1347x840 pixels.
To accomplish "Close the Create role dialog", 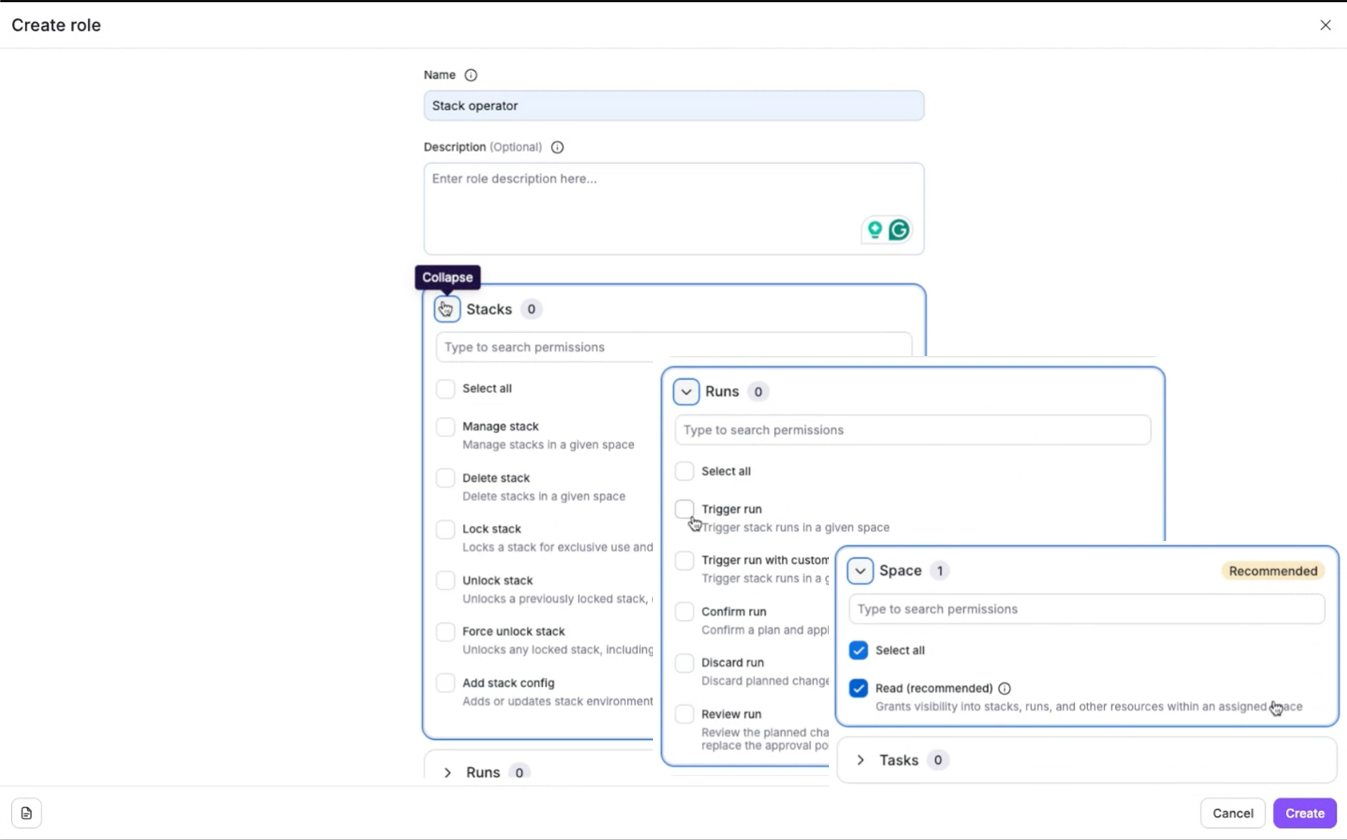I will click(1325, 25).
